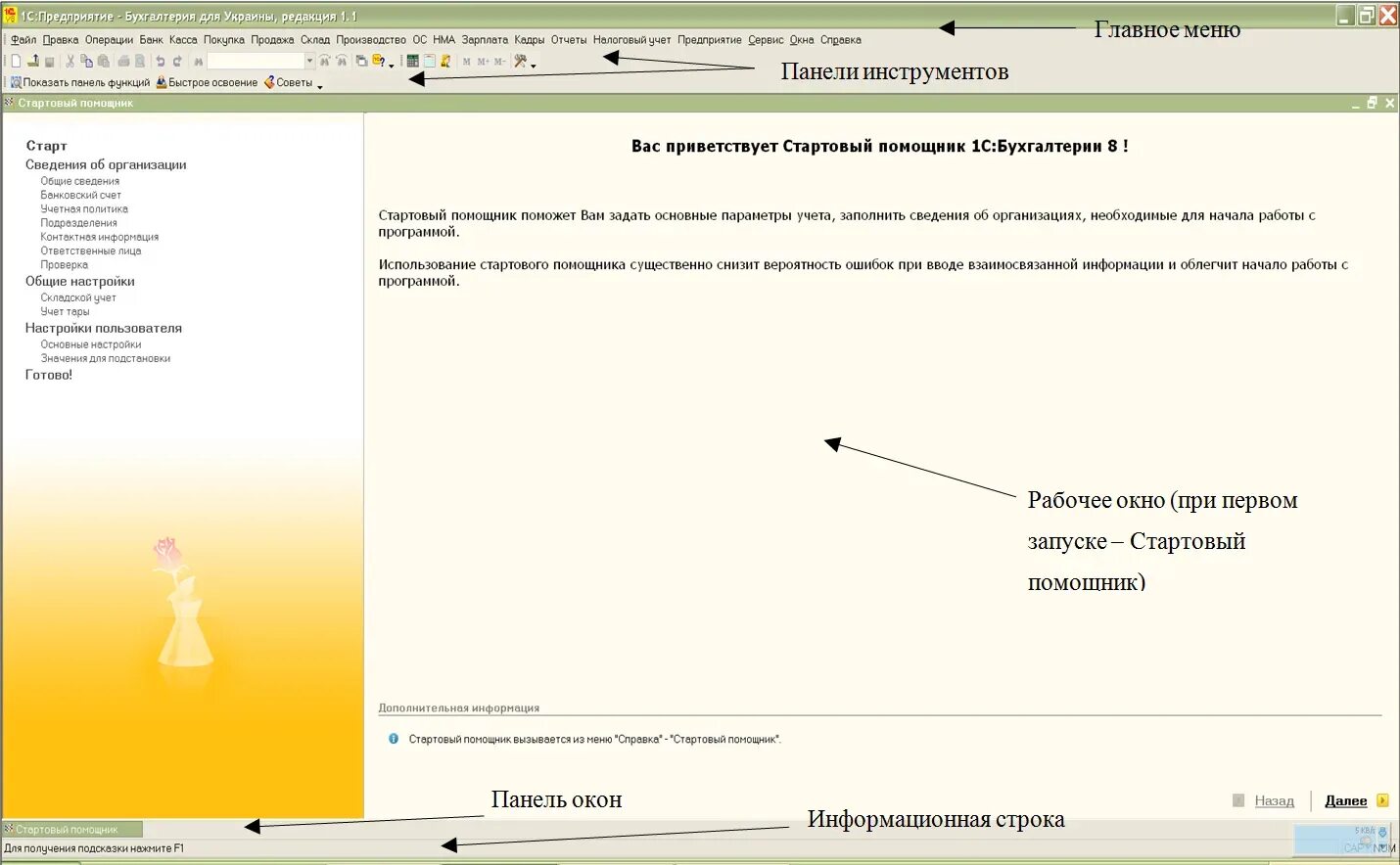Go to next step with Далее
Screen dimensions: 1400x865
coord(1345,800)
